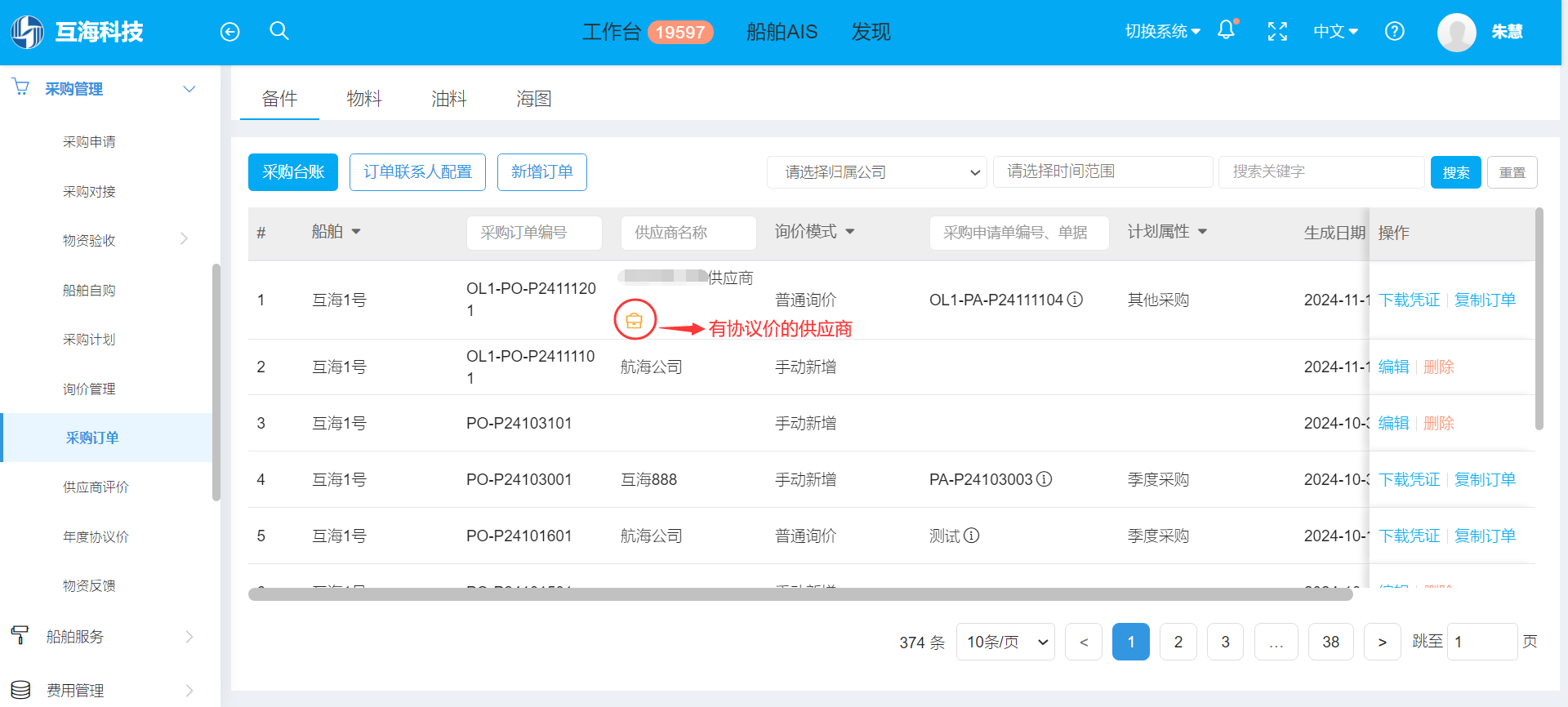The height and width of the screenshot is (707, 1568).
Task: Collapse the 采购管理 menu chevron
Action: [189, 89]
